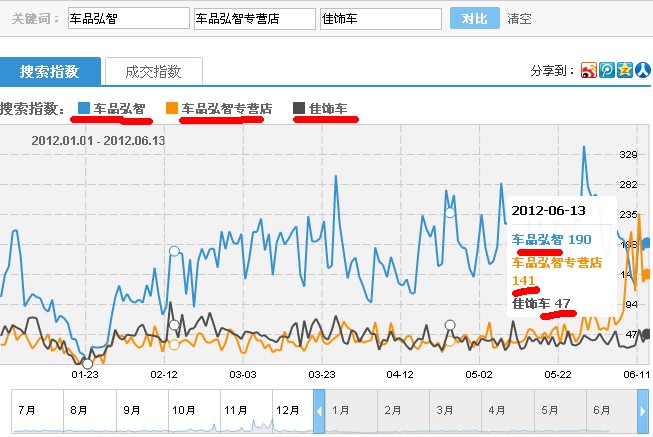
Task: Switch to 搜索指数 tab
Action: [x=51, y=71]
